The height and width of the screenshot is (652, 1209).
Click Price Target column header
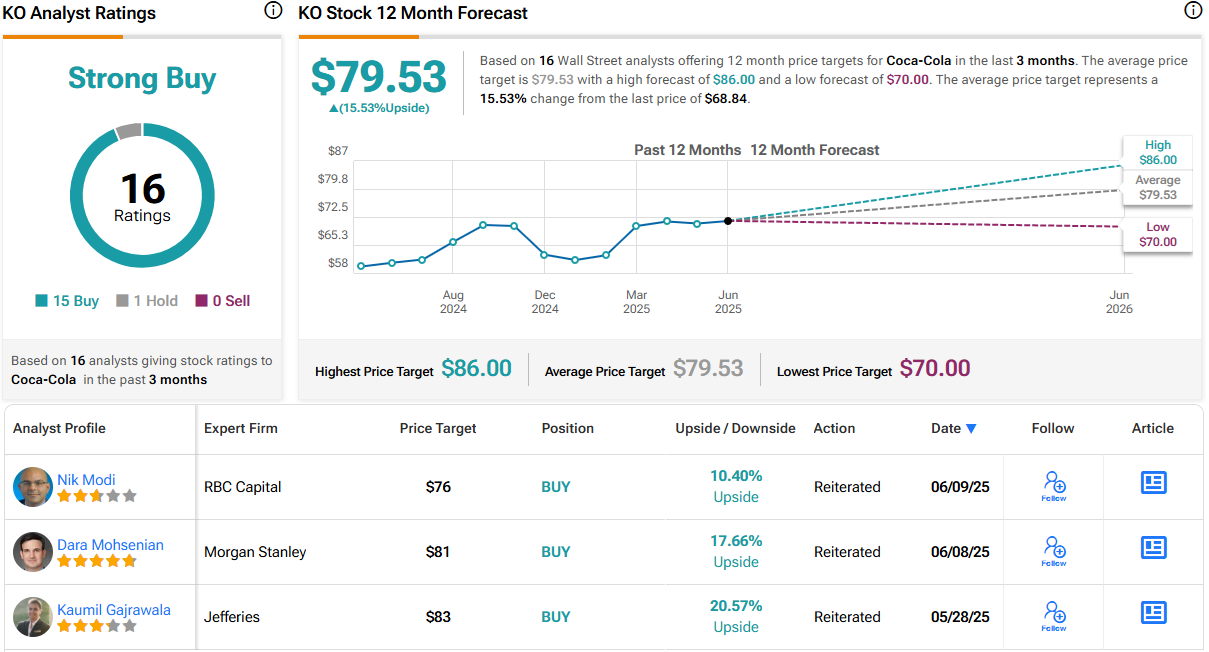438,428
